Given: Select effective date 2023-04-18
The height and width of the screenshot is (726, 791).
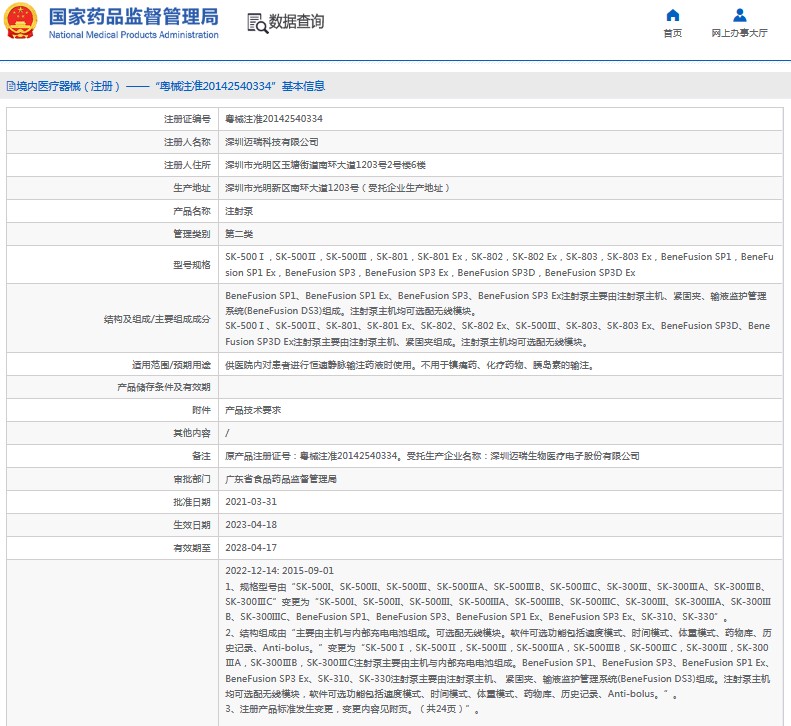Looking at the screenshot, I should pos(251,525).
